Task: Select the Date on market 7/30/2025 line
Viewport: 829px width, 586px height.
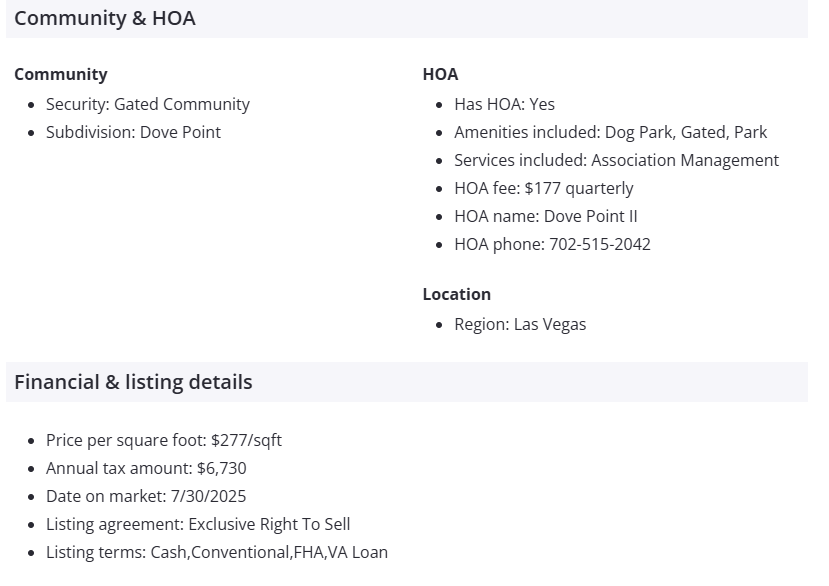Action: [146, 496]
